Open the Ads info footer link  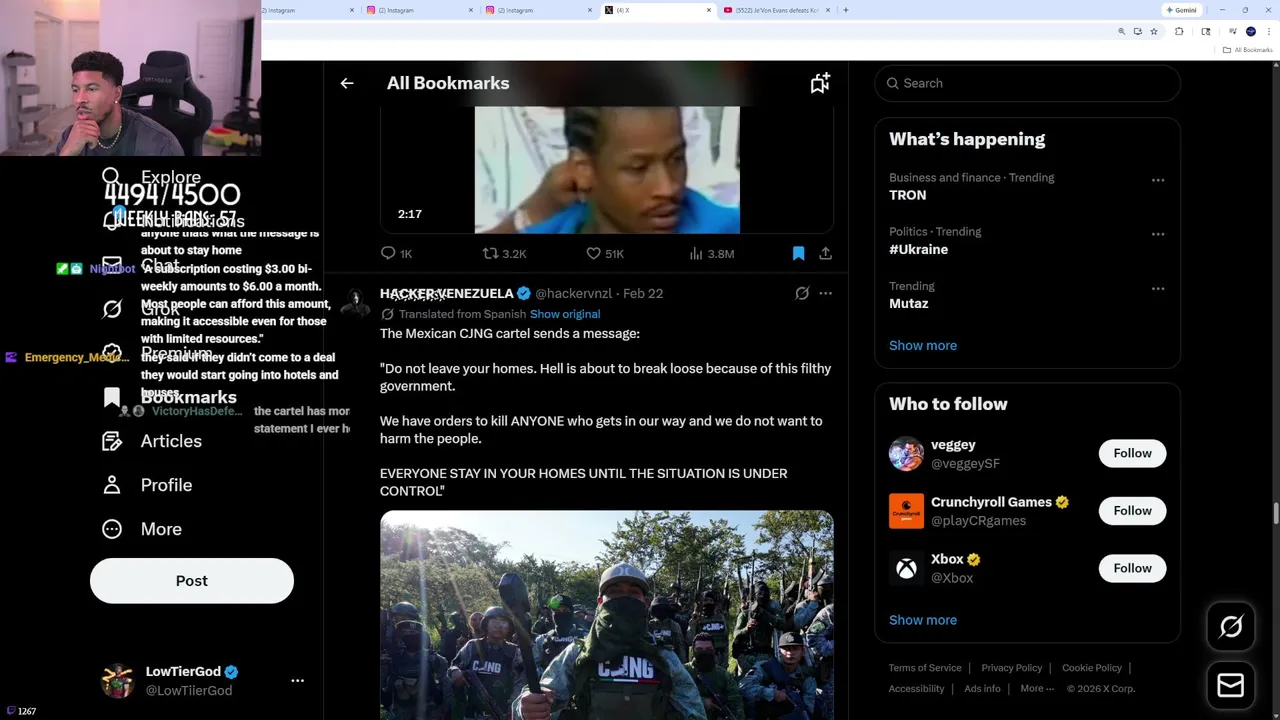click(983, 688)
